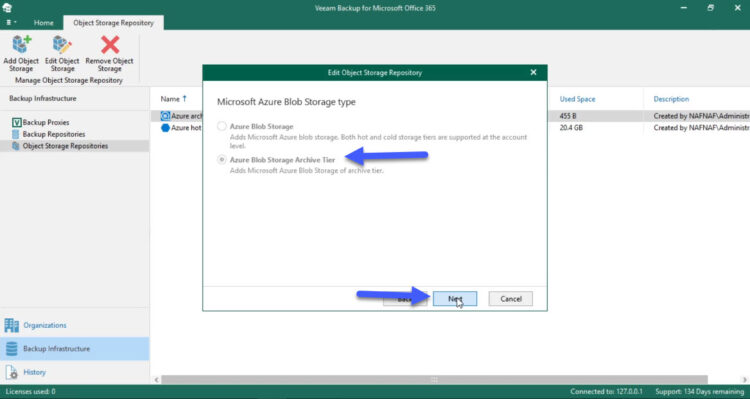
Task: Click the Object Storage Repositories icon
Action: [x=16, y=146]
